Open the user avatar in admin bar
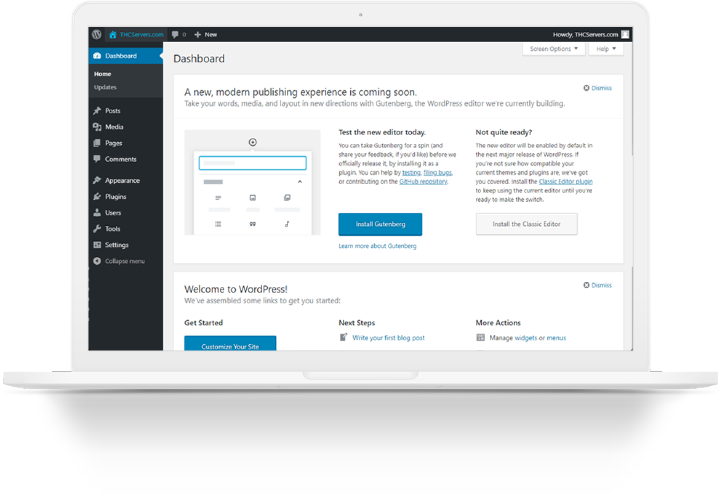 point(625,34)
